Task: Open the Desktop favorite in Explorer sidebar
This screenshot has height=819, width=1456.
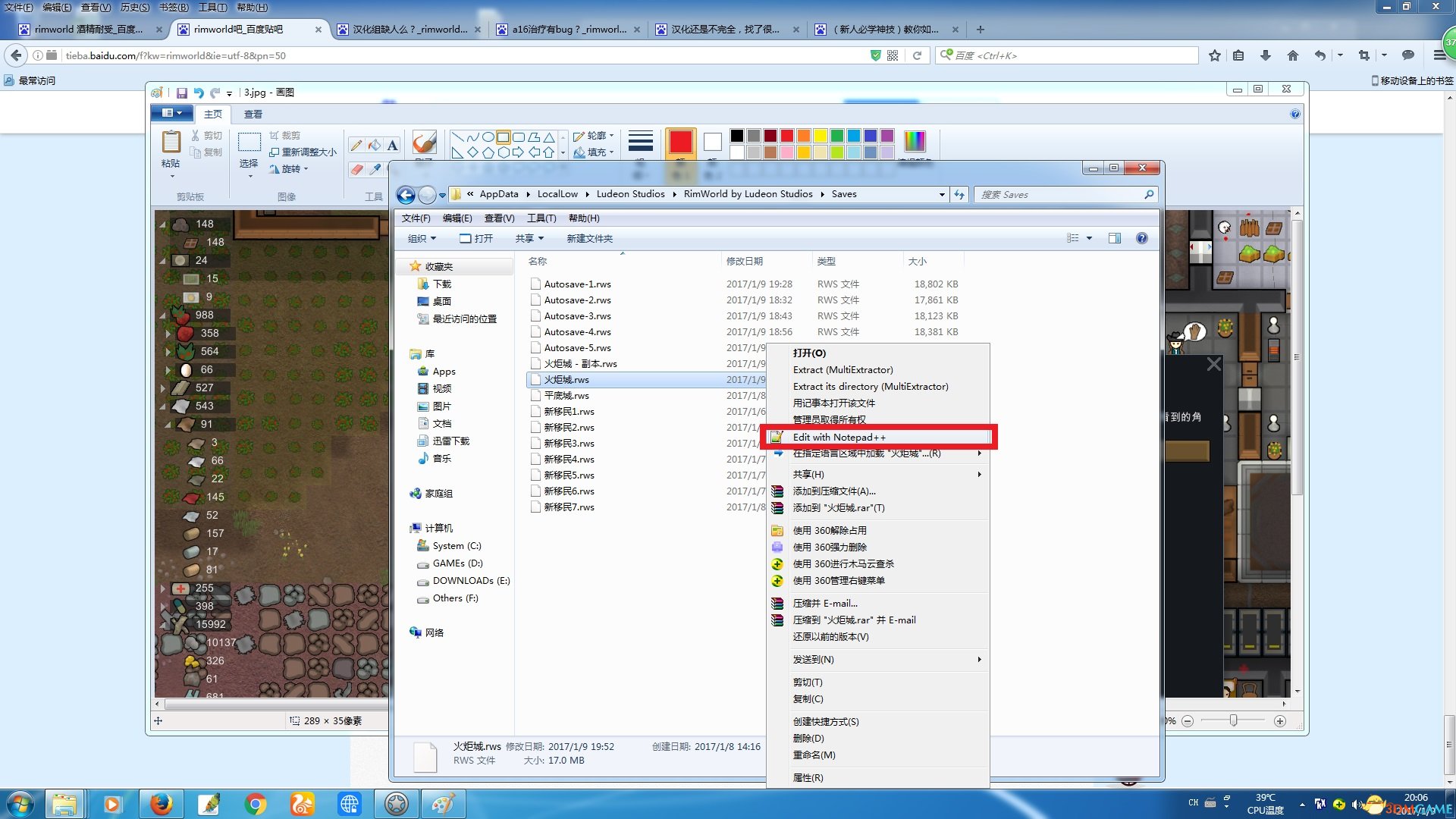Action: 441,302
